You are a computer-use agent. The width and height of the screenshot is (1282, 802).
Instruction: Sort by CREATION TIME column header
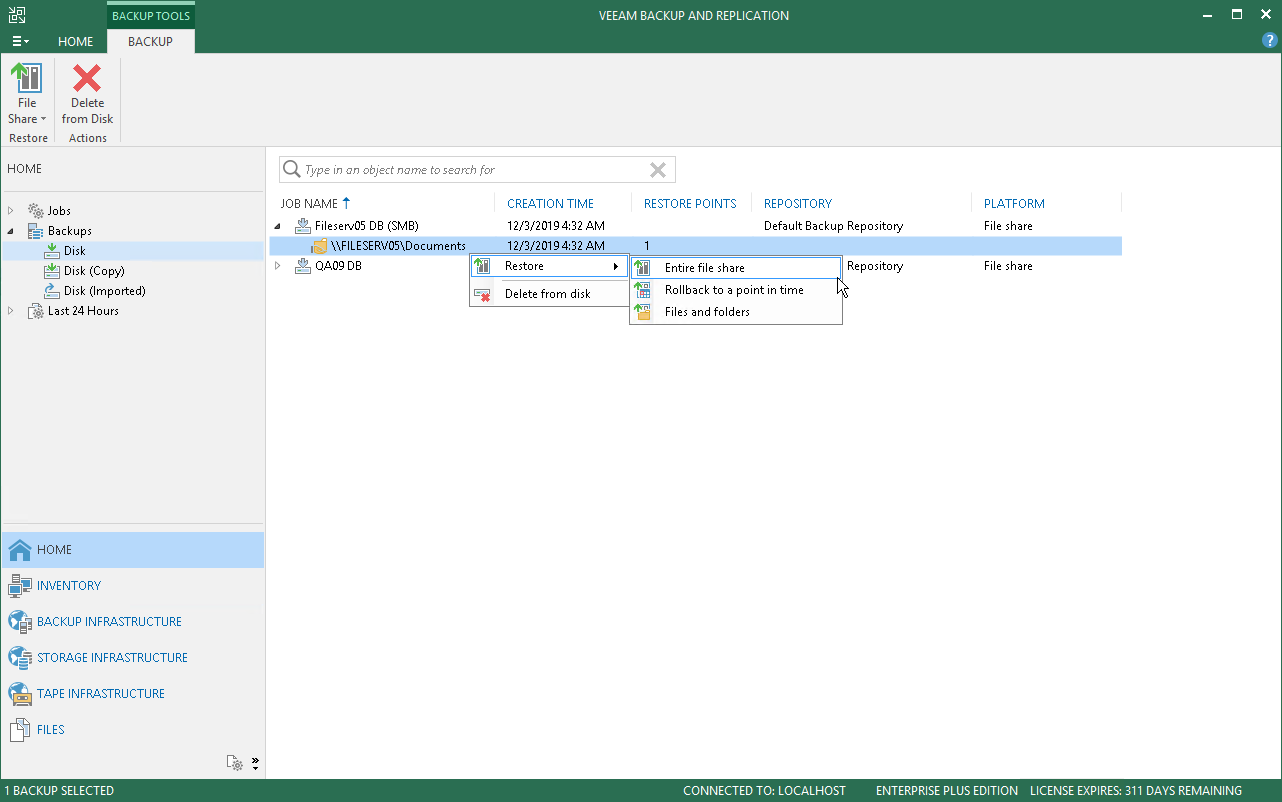click(x=550, y=204)
